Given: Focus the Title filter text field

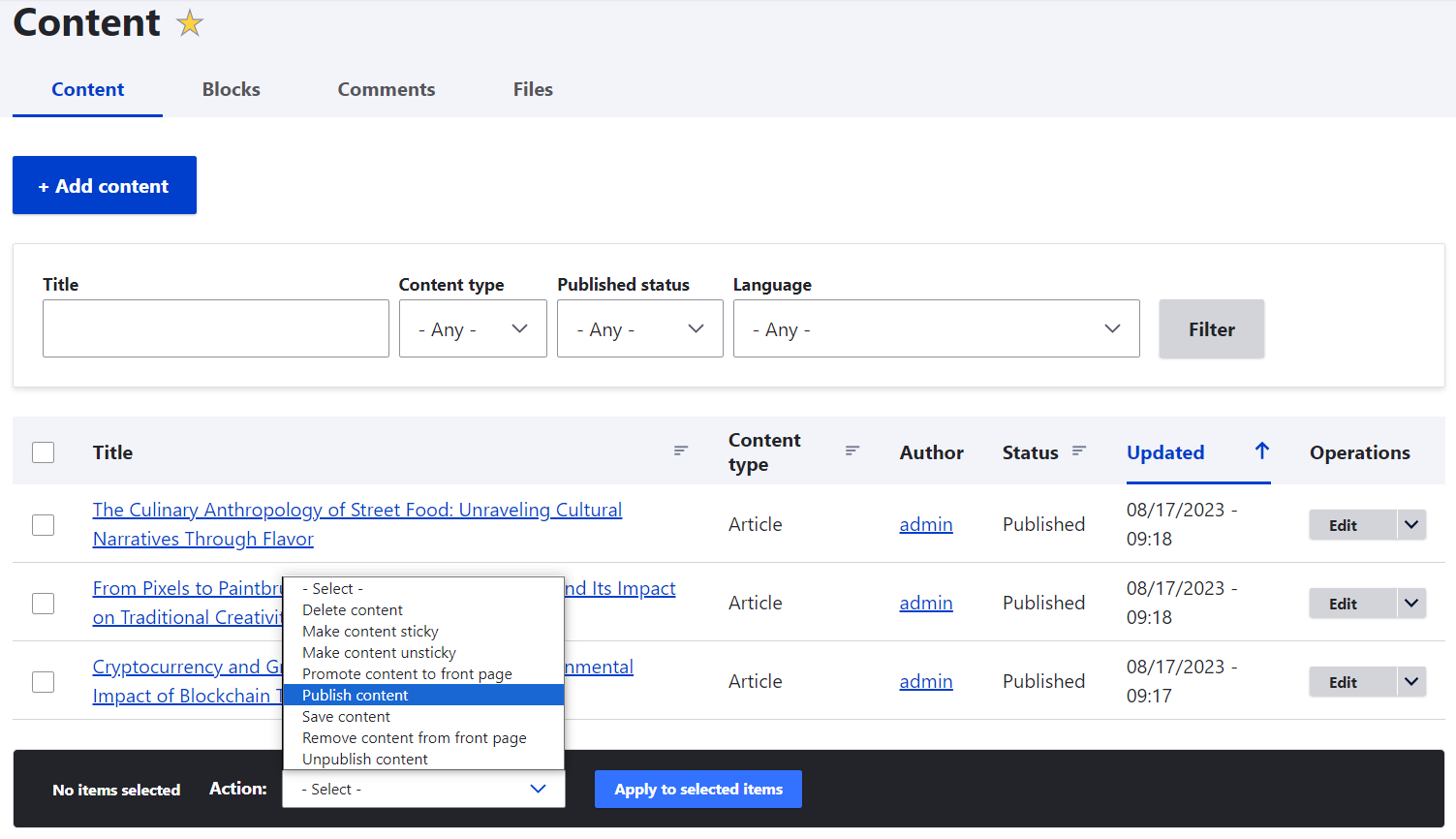Looking at the screenshot, I should pos(216,329).
